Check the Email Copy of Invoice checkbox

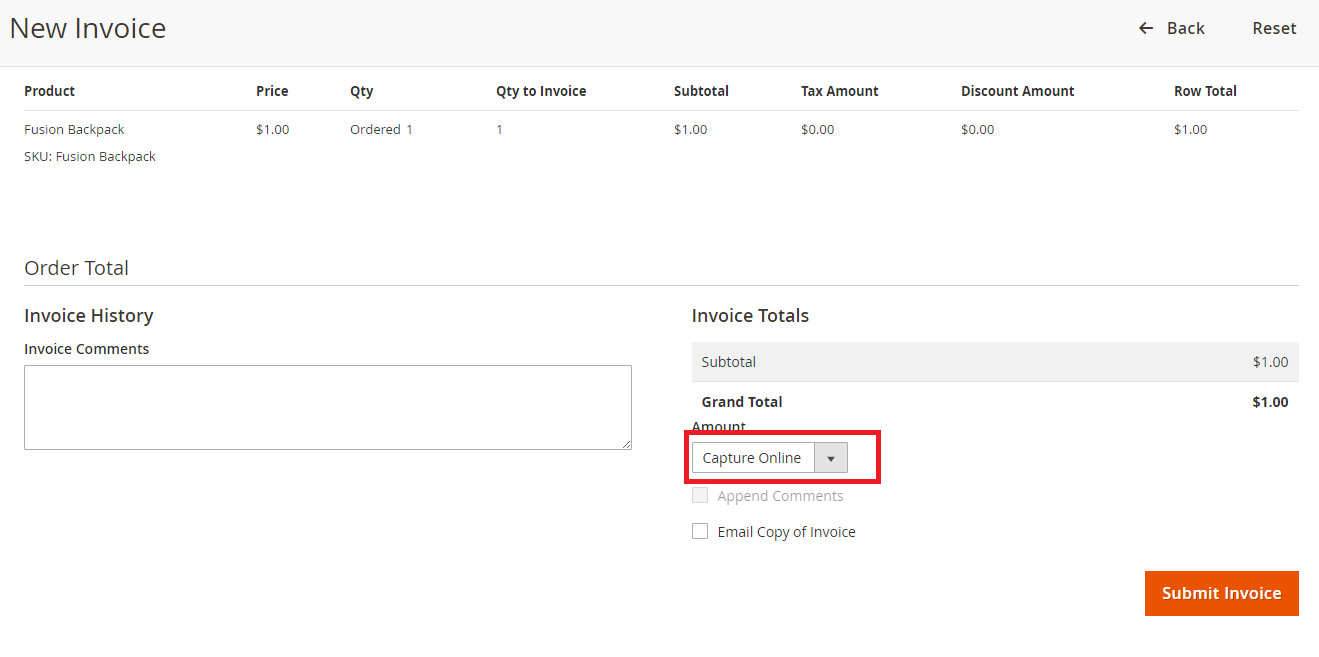(700, 531)
